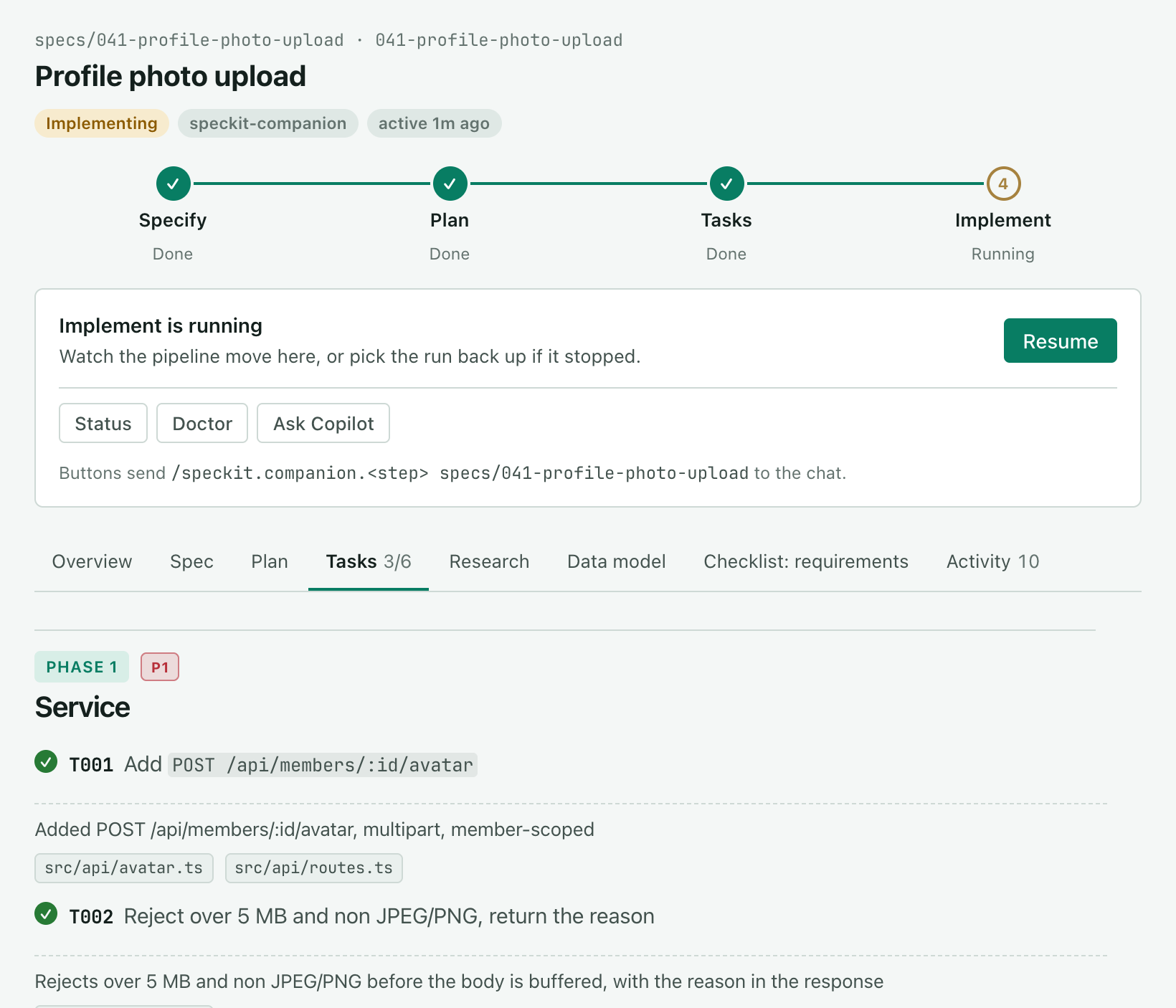
Task: Open the Data model tab
Action: pos(617,561)
